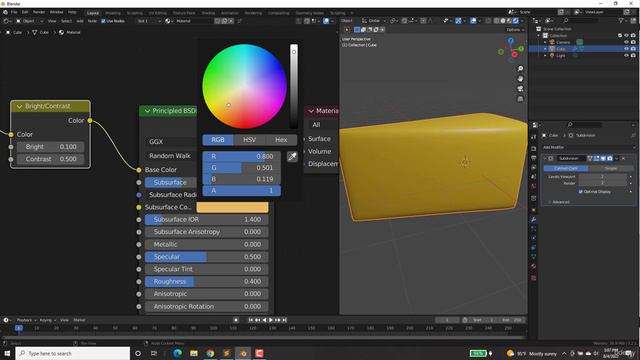The height and width of the screenshot is (360, 640).
Task: Open Modifier properties wrench tab
Action: (x=533, y=220)
